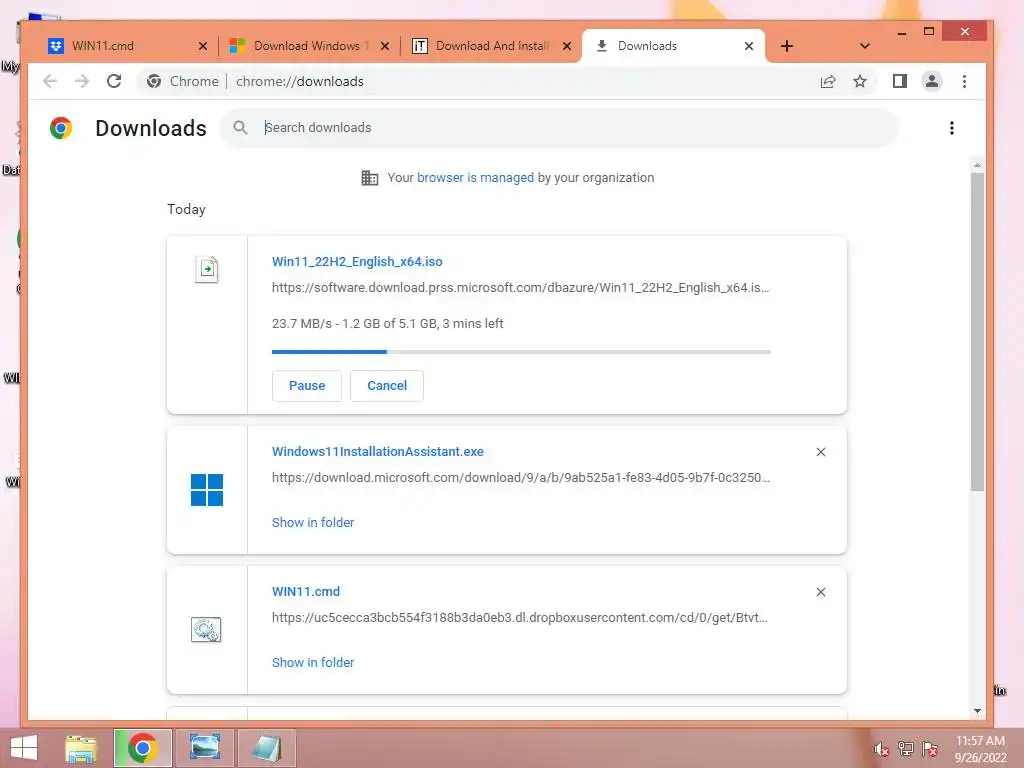Image resolution: width=1024 pixels, height=768 pixels.
Task: Click the Chrome site info icon in address bar
Action: (x=154, y=82)
